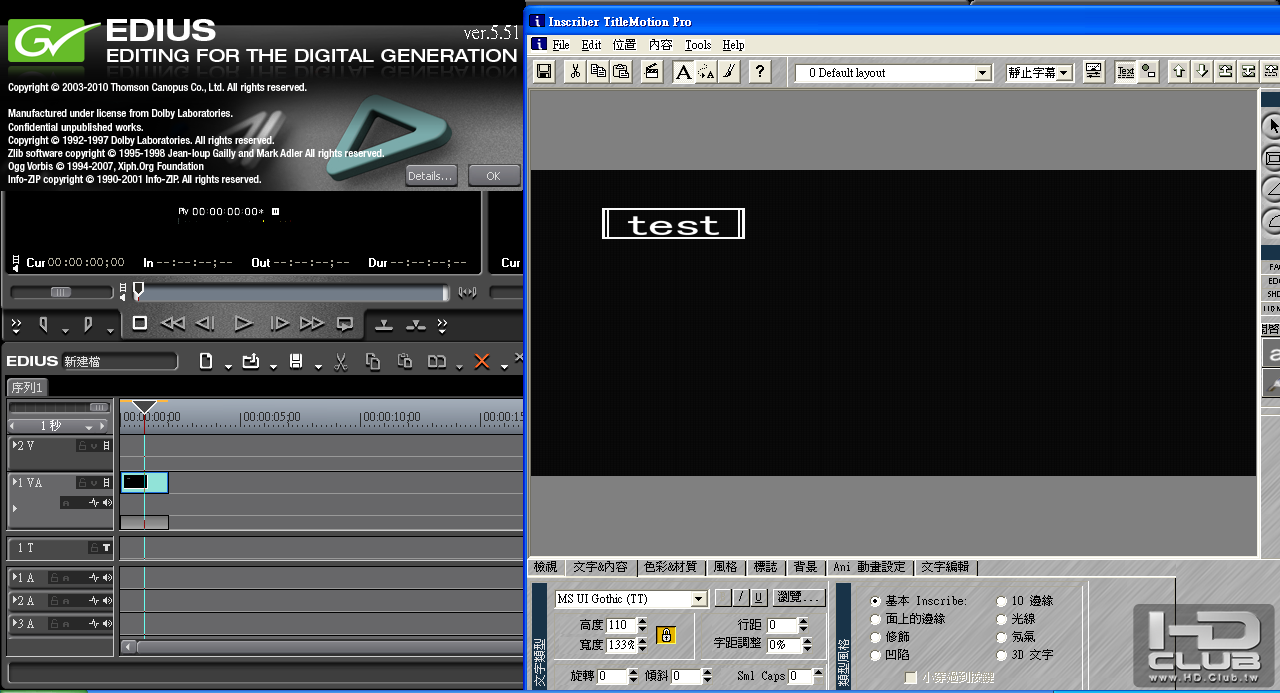Select the 光線 radio button
Screen dimensions: 1280x693
[x=1002, y=619]
